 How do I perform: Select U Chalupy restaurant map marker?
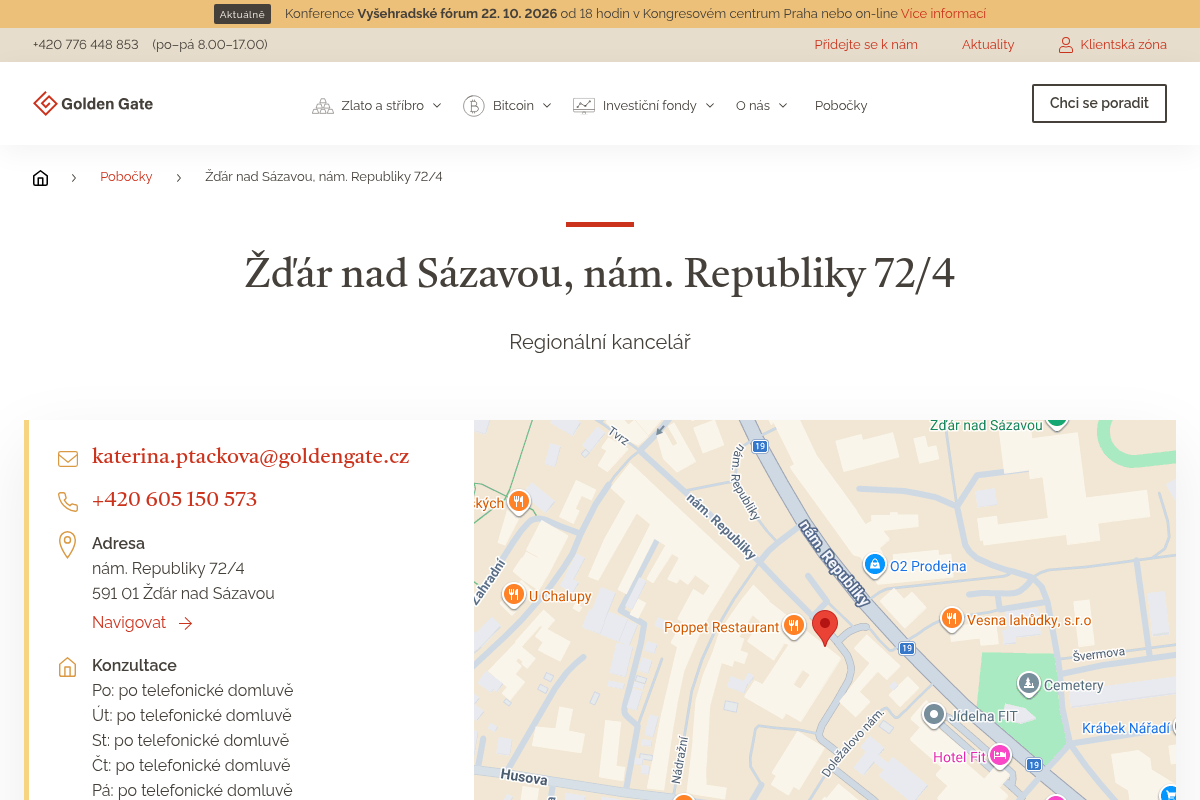tap(514, 595)
